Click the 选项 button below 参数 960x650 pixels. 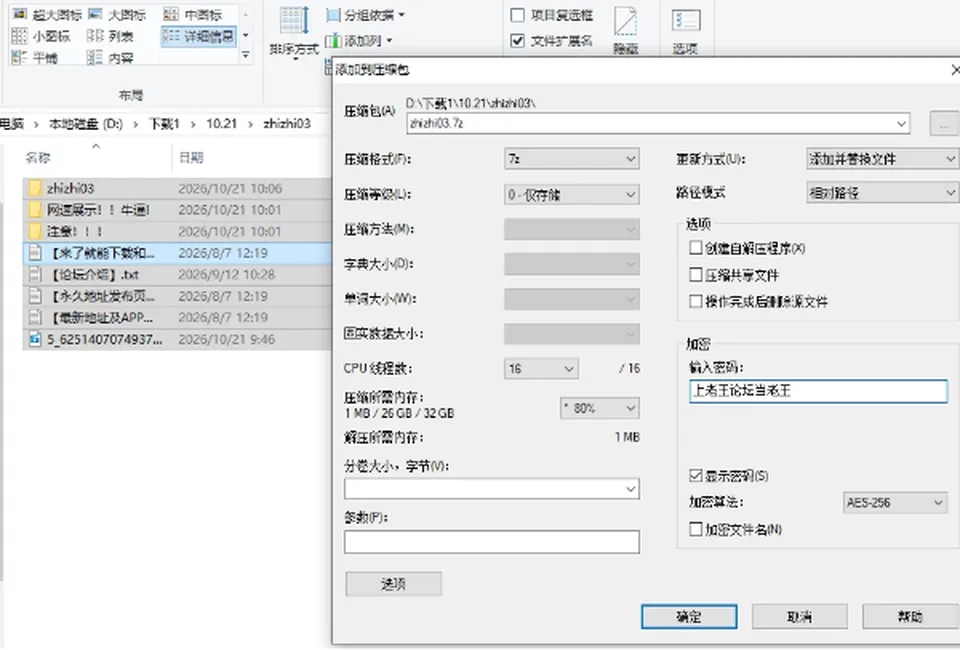[394, 584]
